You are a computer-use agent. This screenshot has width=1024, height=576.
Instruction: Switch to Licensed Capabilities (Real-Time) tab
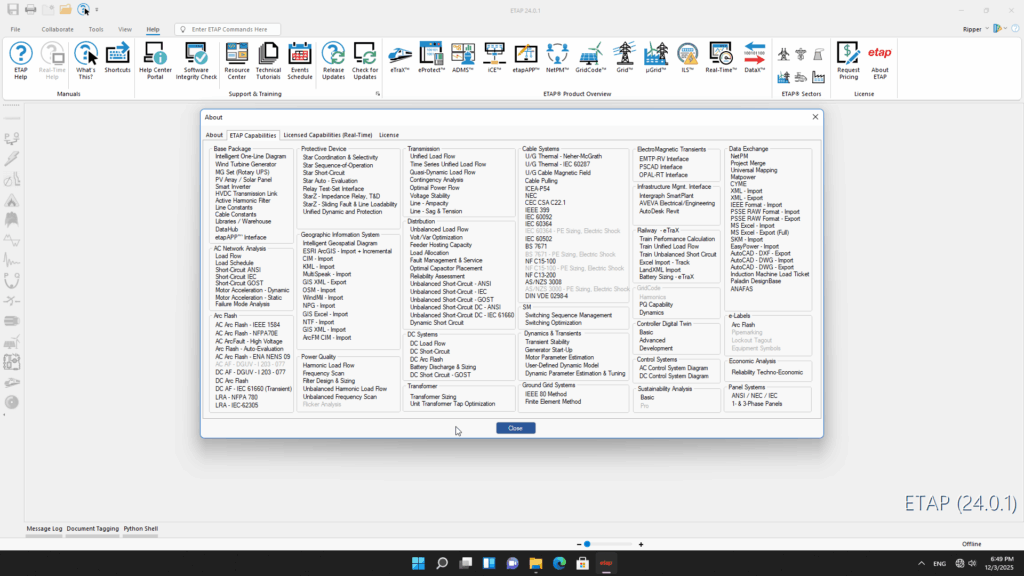click(327, 135)
